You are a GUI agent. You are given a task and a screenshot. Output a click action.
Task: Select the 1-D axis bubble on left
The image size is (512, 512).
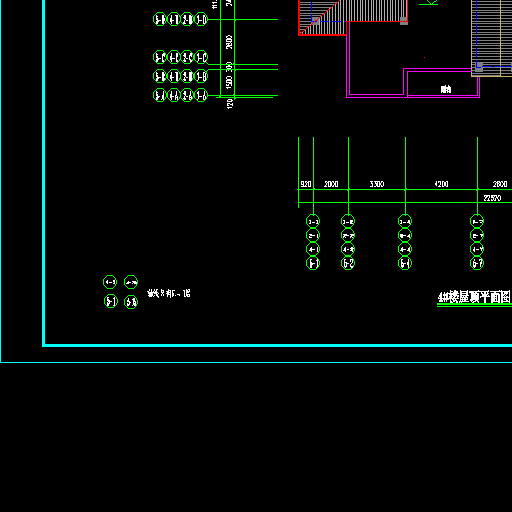[x=201, y=19]
